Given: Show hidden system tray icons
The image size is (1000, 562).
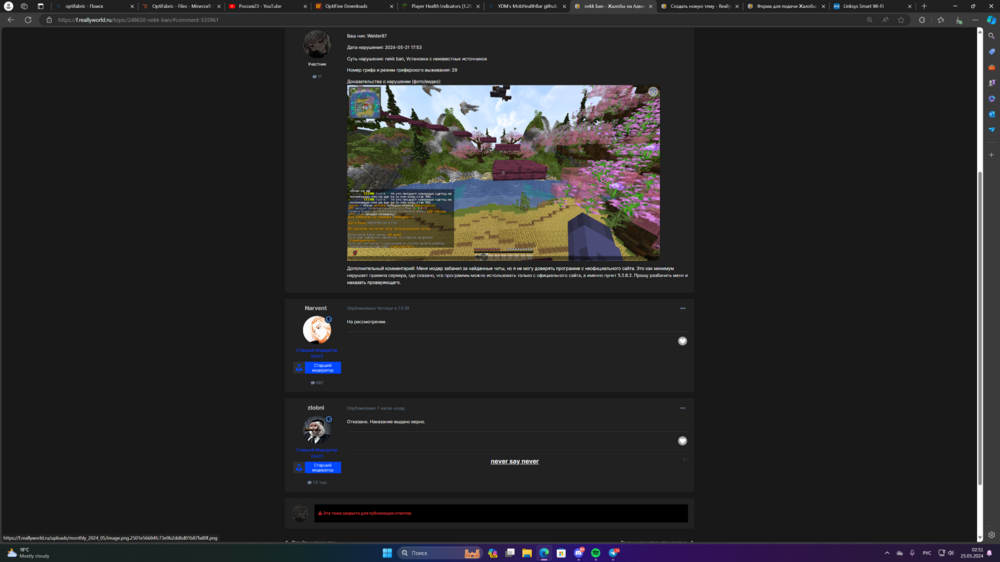Looking at the screenshot, I should coord(886,553).
